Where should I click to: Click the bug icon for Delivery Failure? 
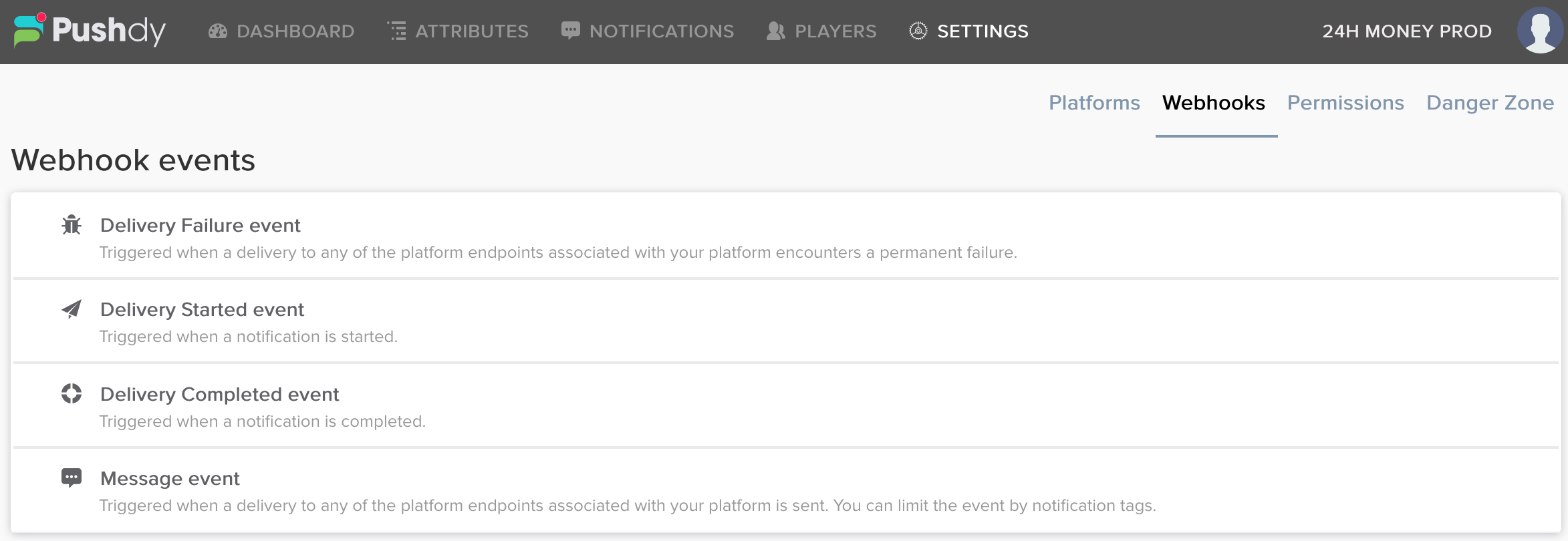click(x=72, y=225)
